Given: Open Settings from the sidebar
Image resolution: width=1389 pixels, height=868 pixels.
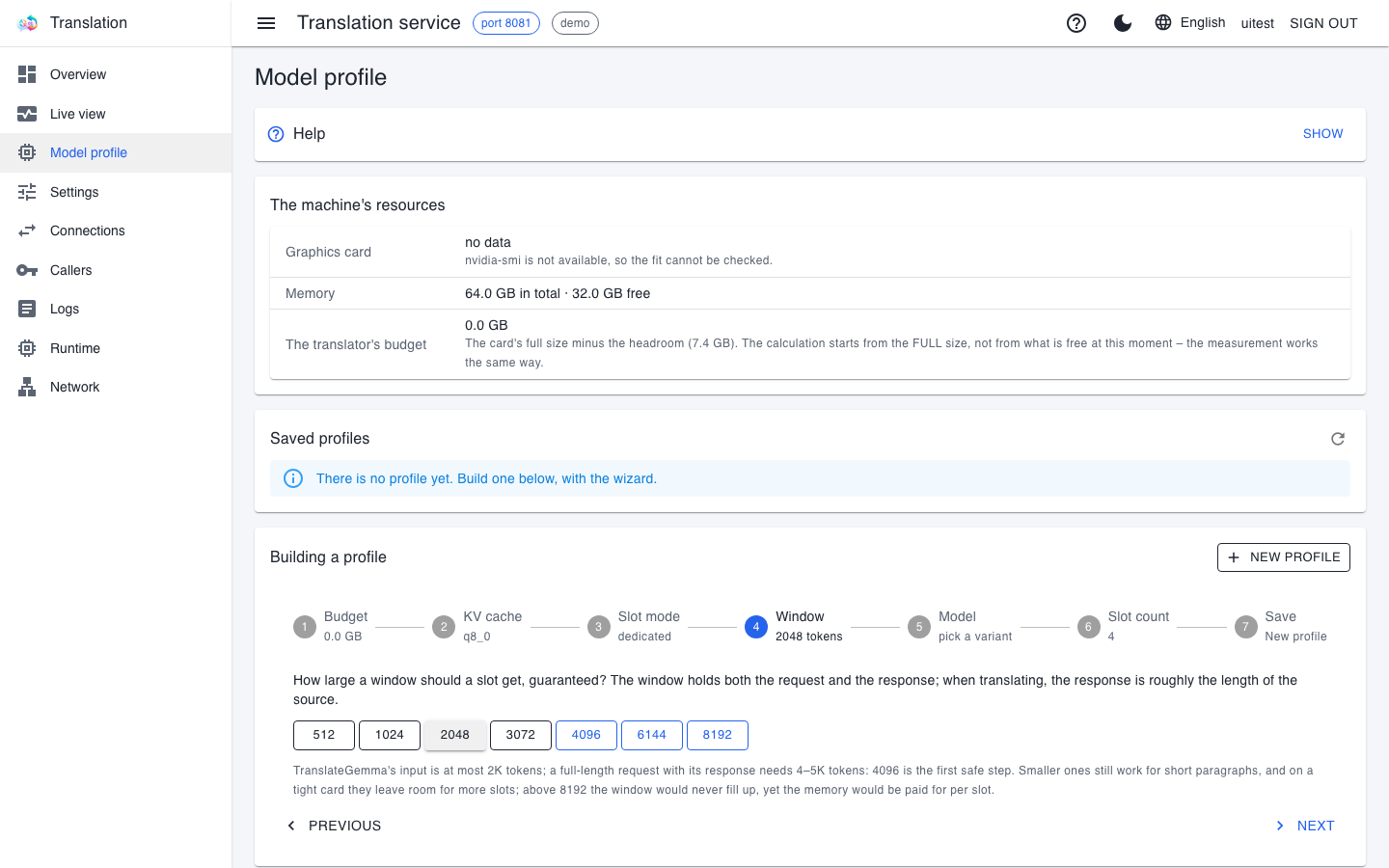Looking at the screenshot, I should (116, 192).
